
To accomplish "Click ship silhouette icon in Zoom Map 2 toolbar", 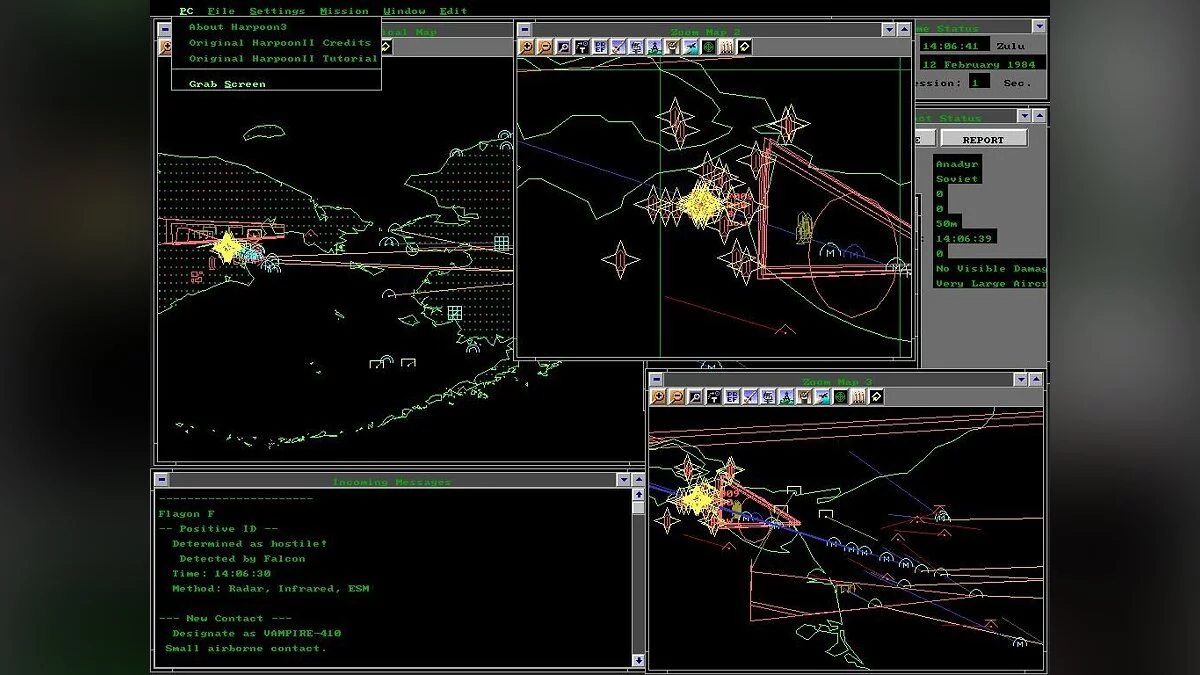I will coord(655,47).
